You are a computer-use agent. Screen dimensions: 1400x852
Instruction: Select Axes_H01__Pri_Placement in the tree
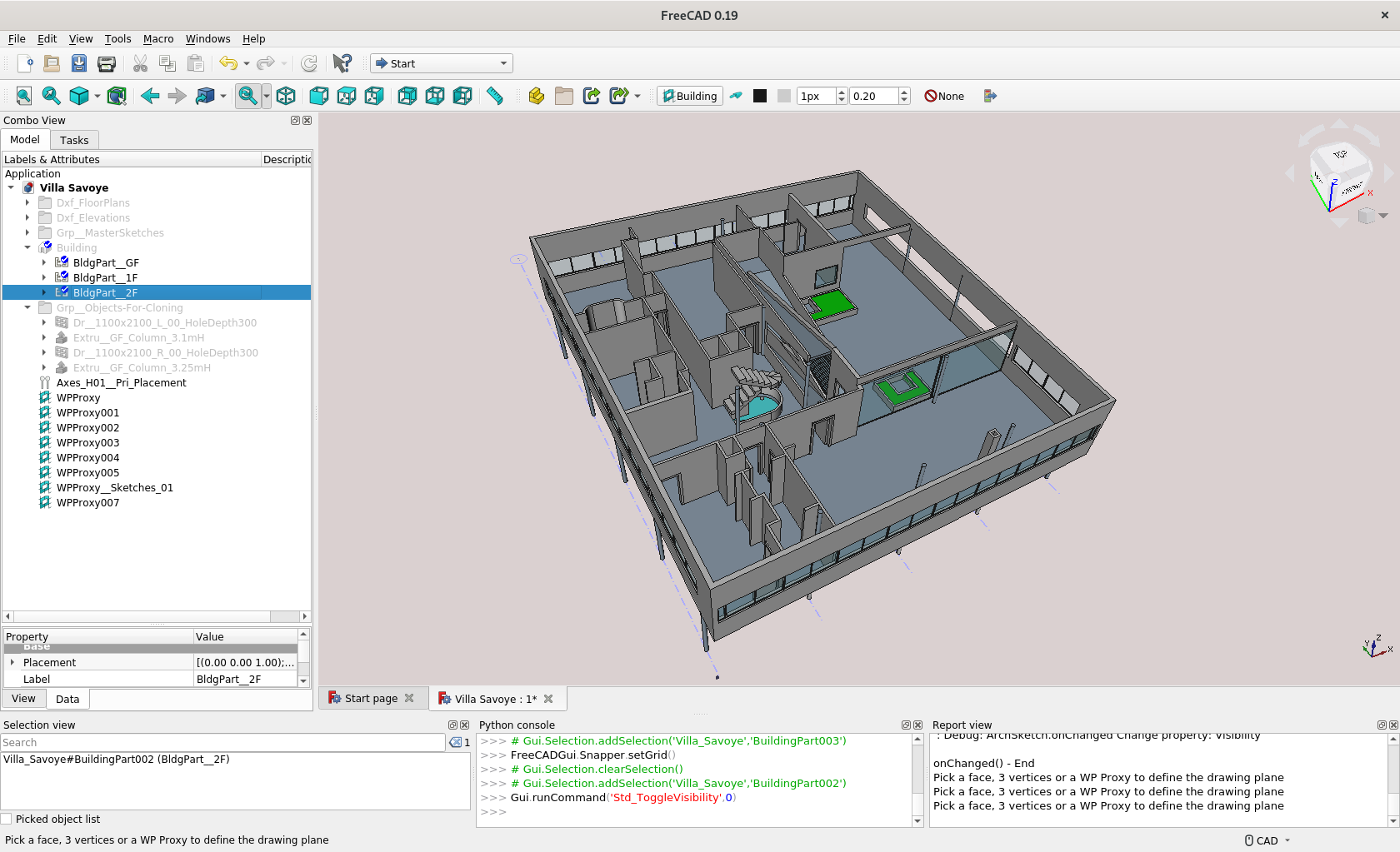pyautogui.click(x=122, y=382)
